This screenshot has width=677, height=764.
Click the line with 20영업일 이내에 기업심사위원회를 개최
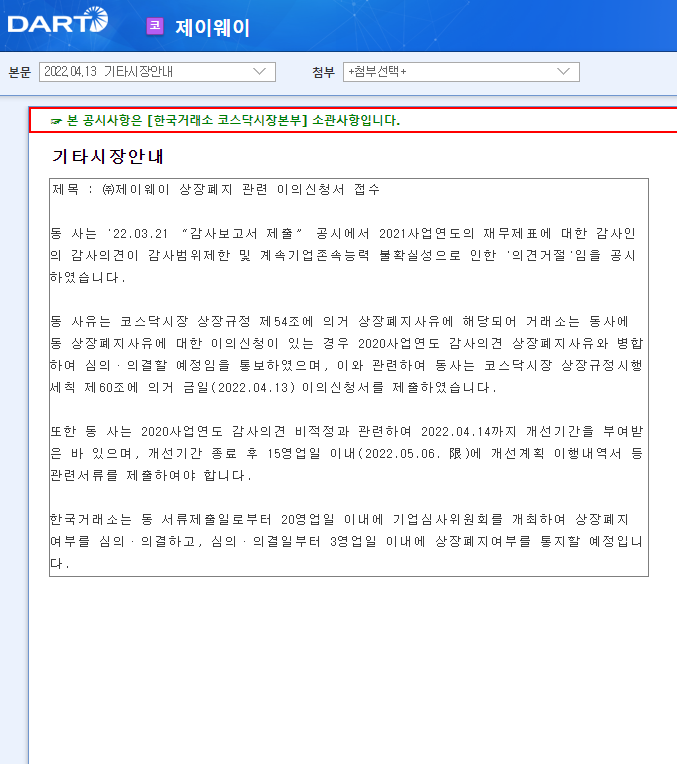click(x=340, y=520)
